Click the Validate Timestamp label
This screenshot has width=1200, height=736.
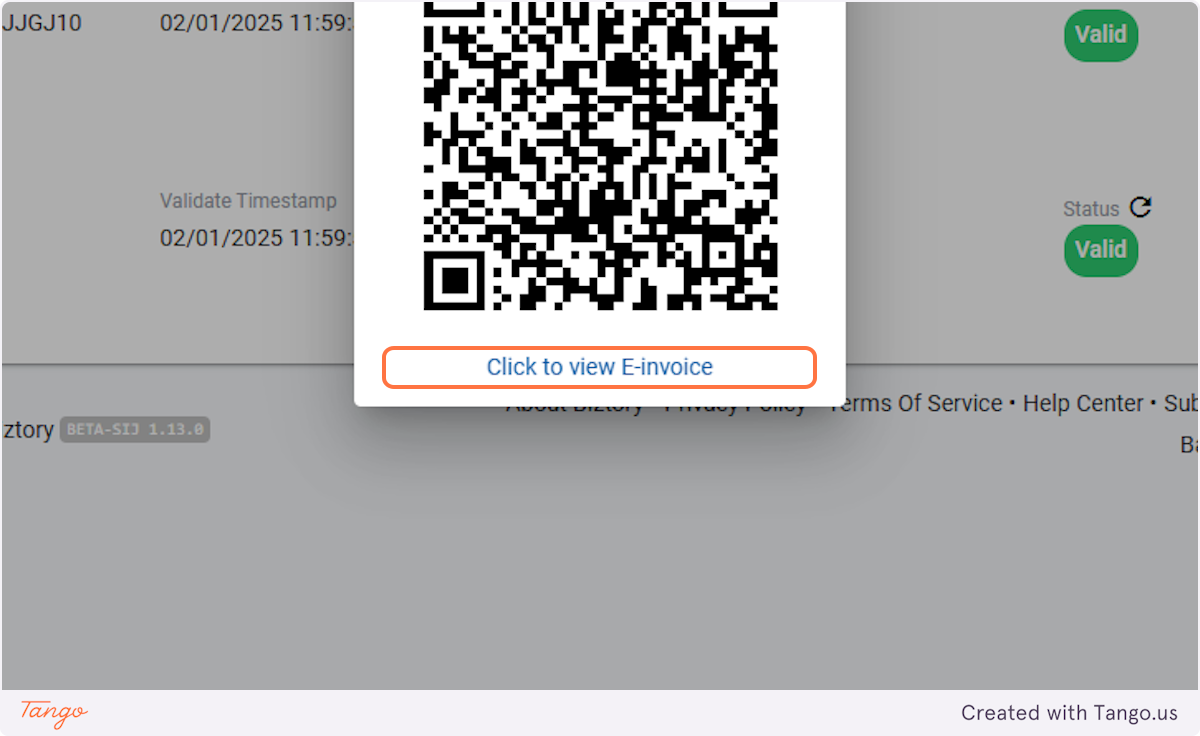coord(248,201)
